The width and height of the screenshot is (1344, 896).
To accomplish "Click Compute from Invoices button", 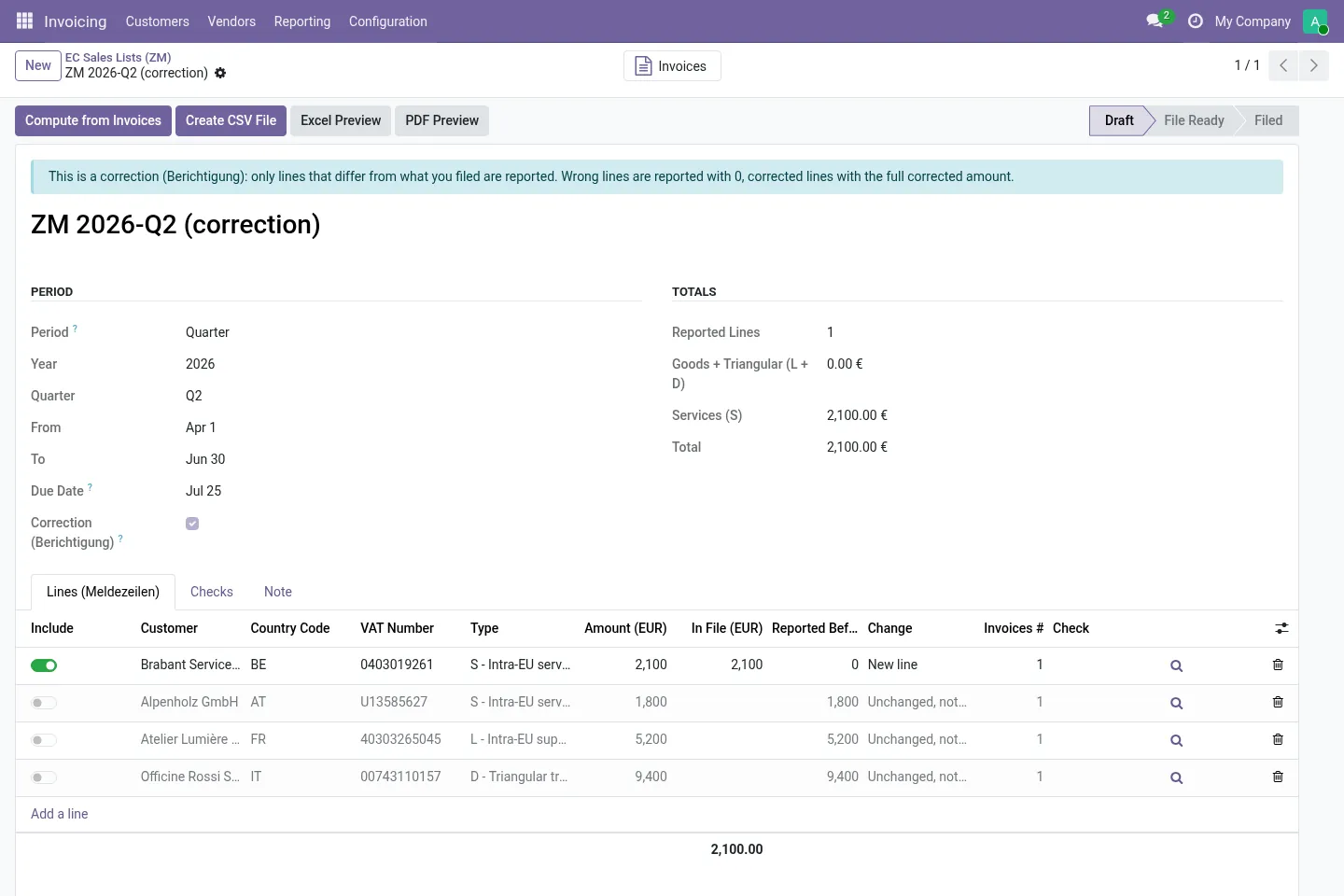I will pos(93,120).
